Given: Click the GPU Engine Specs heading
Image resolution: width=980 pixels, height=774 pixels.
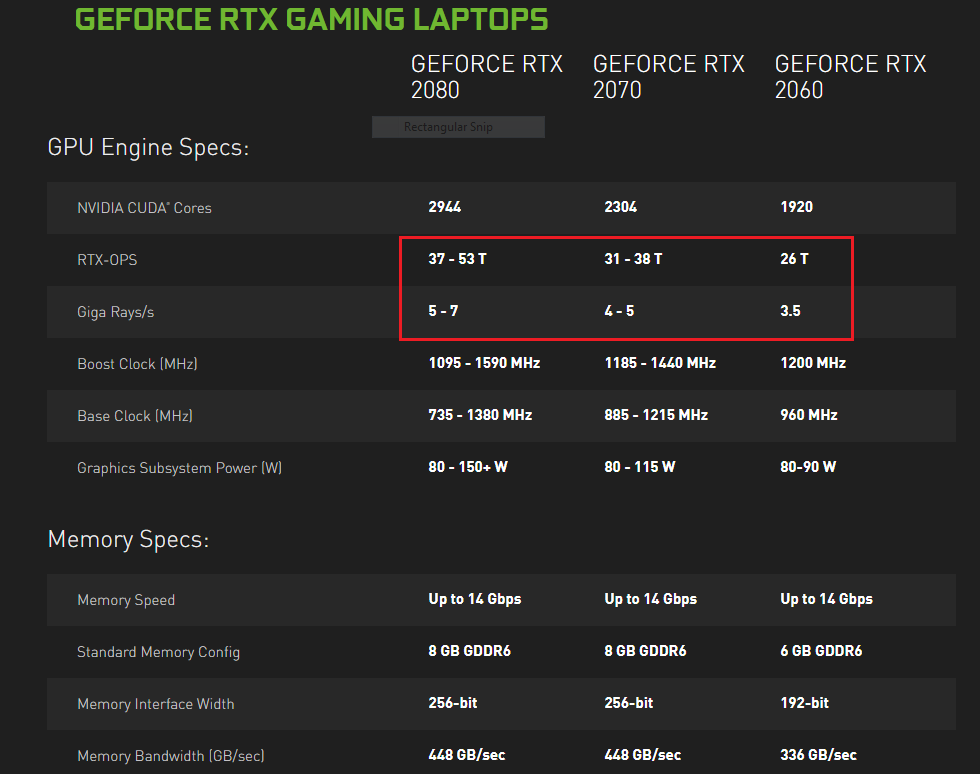Looking at the screenshot, I should click(148, 148).
